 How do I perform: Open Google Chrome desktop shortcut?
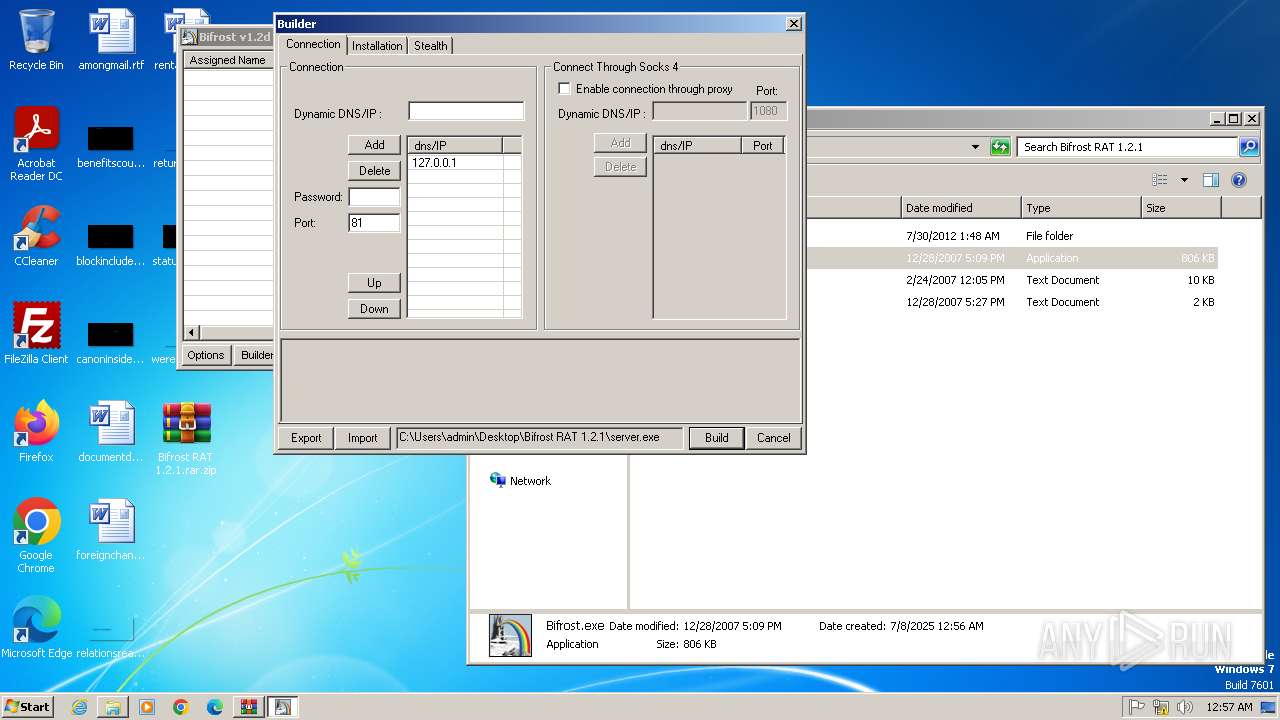[36, 536]
